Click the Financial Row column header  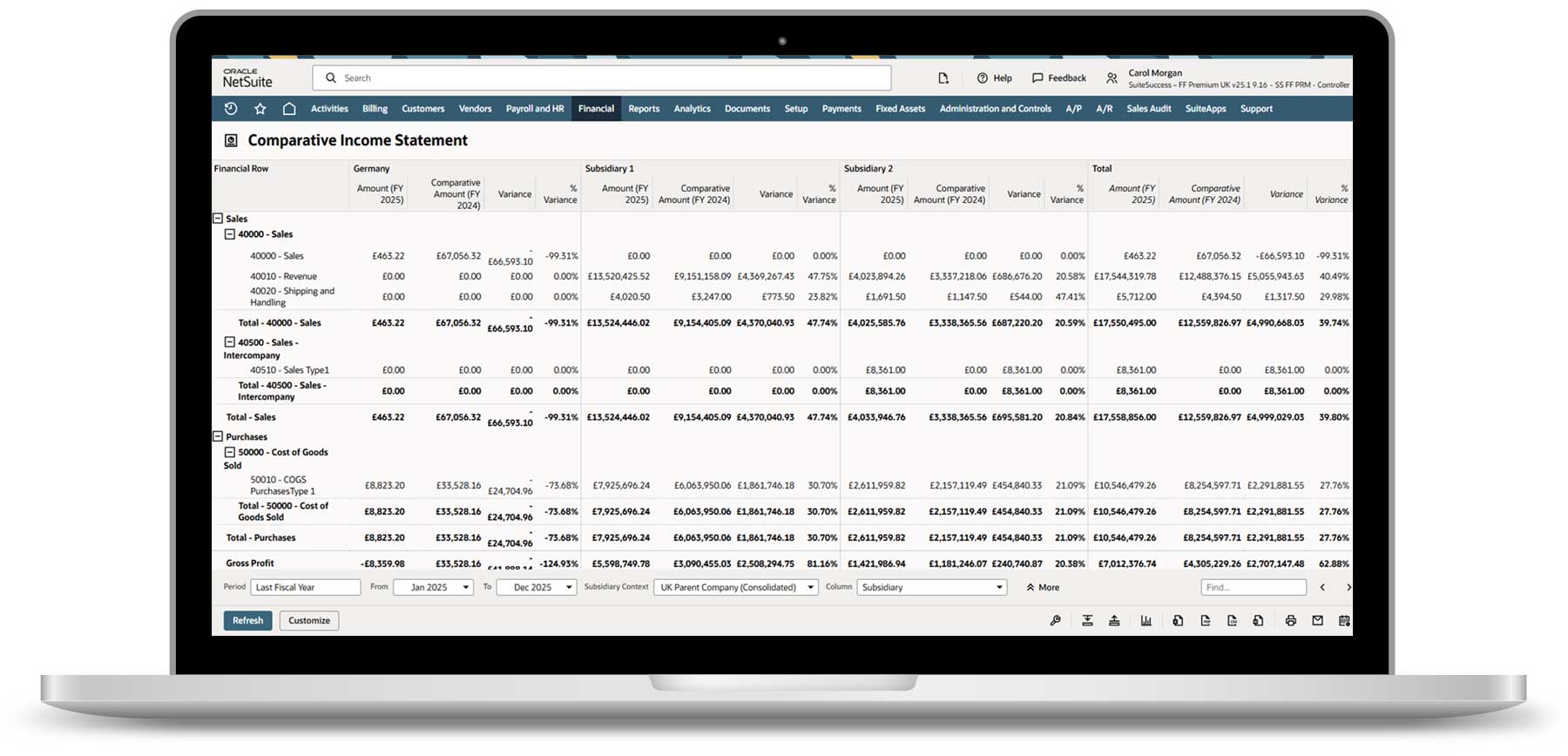click(241, 169)
